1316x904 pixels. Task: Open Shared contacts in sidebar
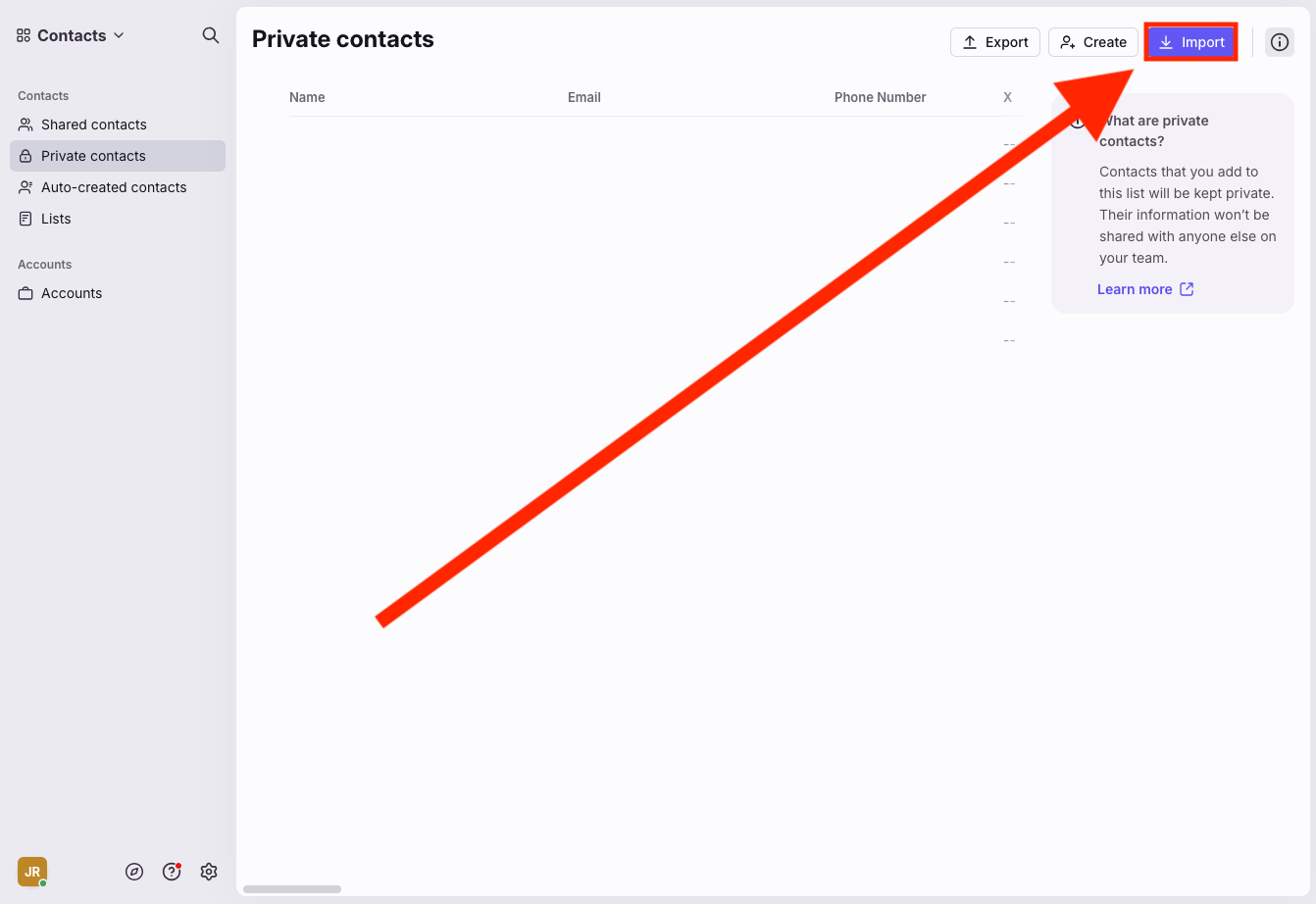pyautogui.click(x=94, y=125)
